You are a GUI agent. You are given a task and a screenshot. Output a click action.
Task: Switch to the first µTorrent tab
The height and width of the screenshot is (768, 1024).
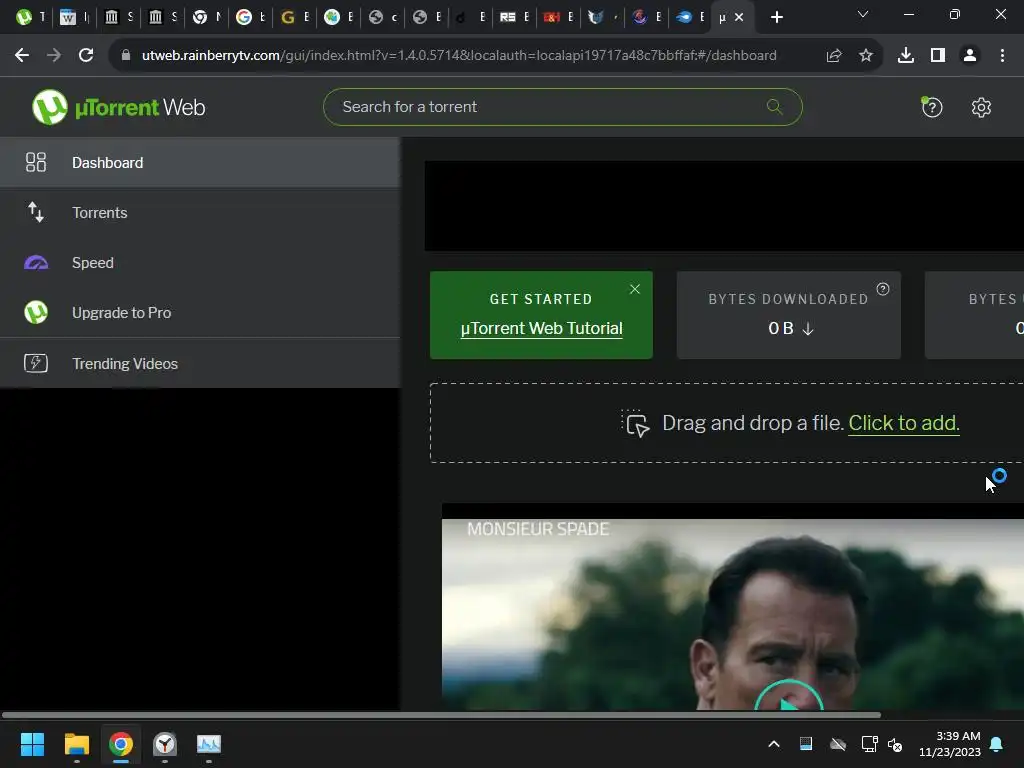click(30, 17)
